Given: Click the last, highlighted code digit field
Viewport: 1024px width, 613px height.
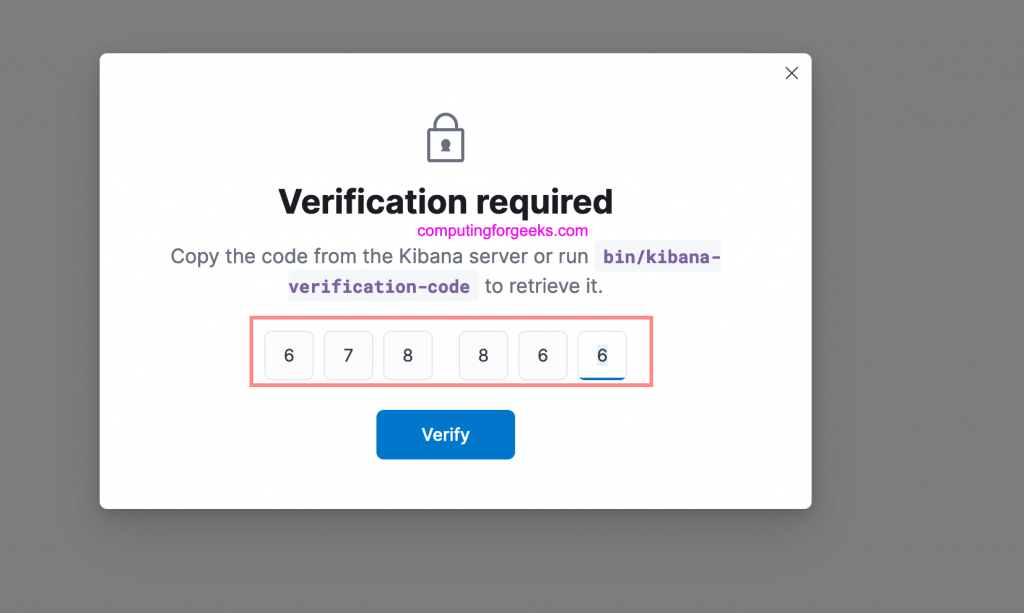Looking at the screenshot, I should point(602,356).
